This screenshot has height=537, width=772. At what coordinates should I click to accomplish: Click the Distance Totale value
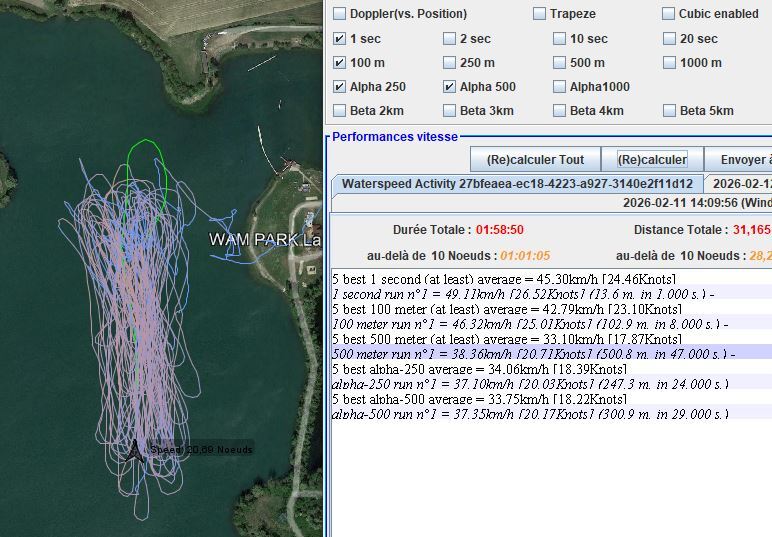[752, 230]
